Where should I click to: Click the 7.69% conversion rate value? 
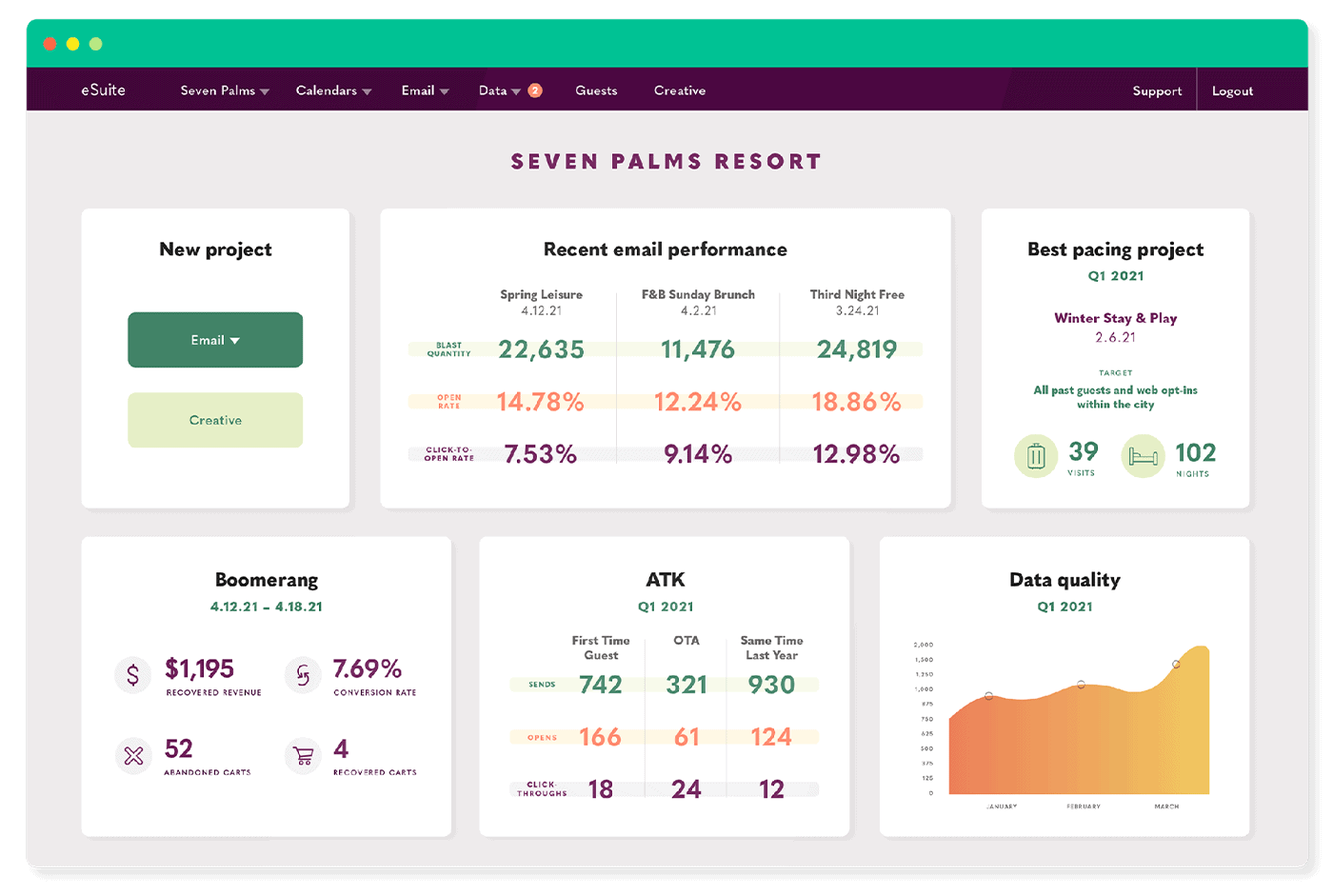(368, 668)
